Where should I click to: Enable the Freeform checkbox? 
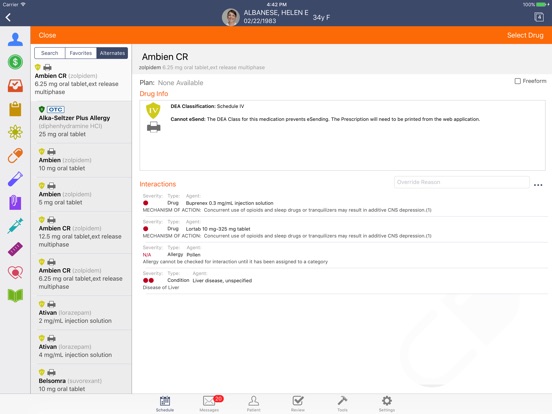[x=518, y=81]
